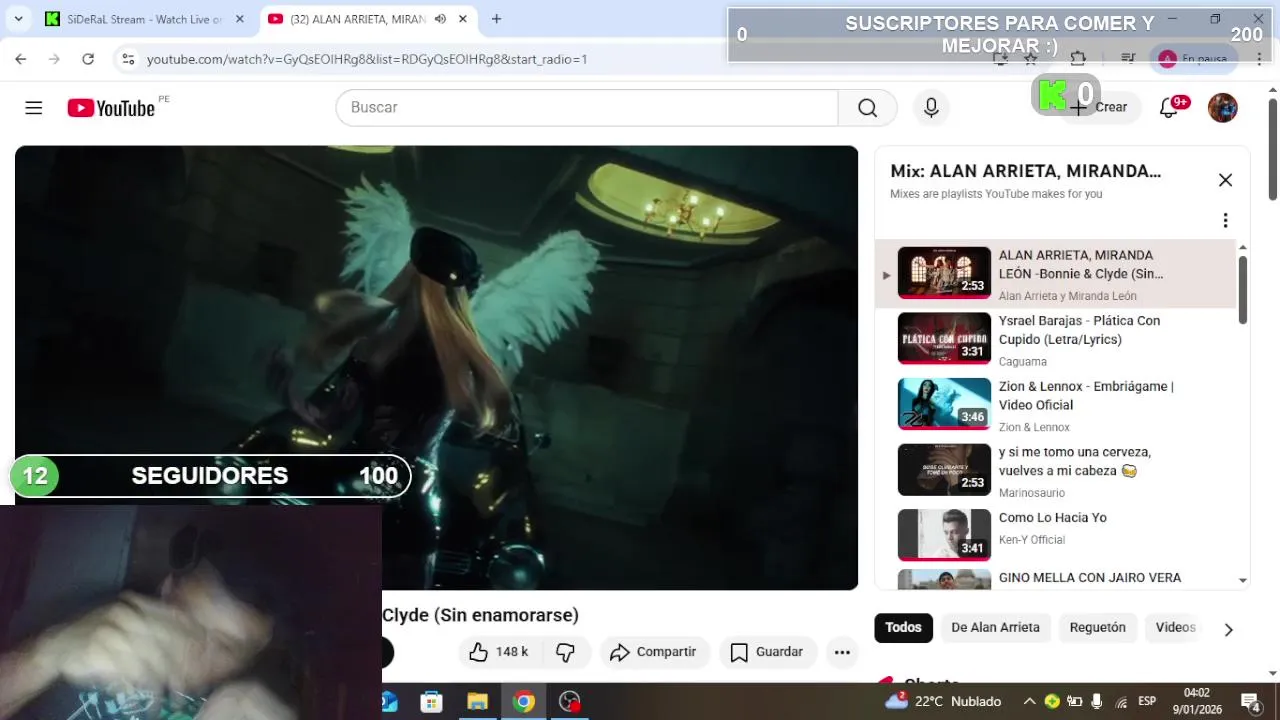Open Chrome profile 'En pausa' chip

click(1195, 59)
